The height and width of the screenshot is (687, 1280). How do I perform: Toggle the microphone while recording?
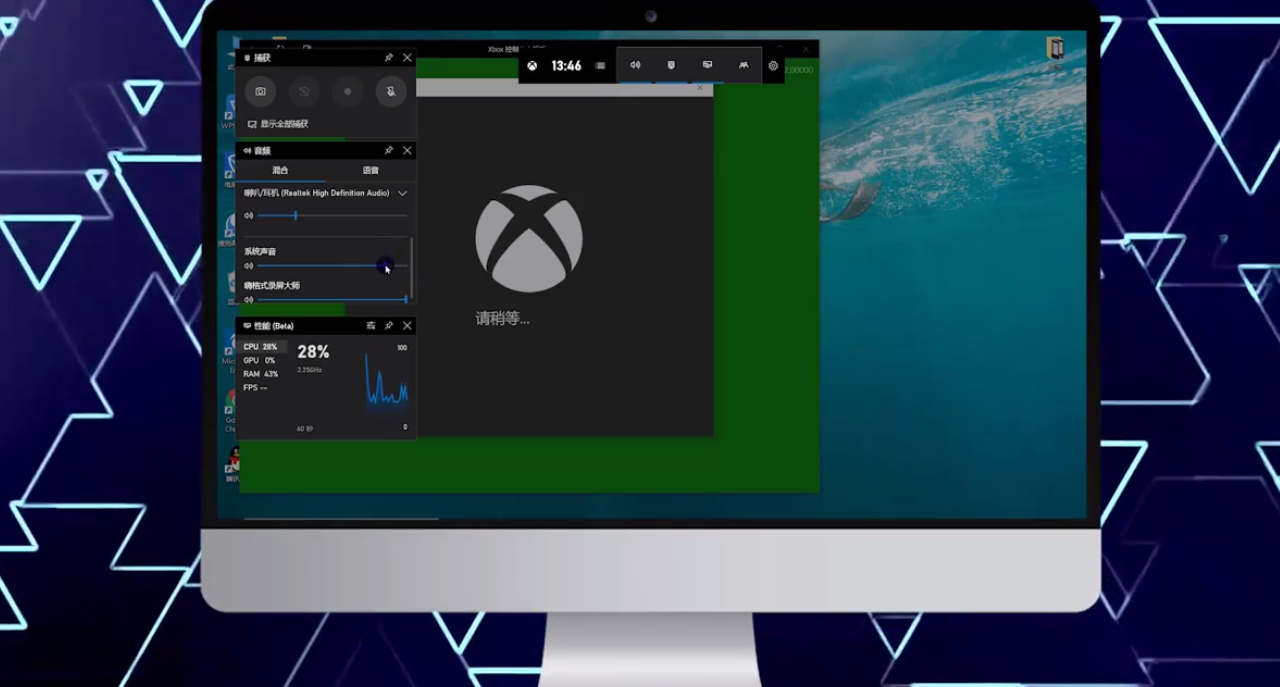pos(391,91)
